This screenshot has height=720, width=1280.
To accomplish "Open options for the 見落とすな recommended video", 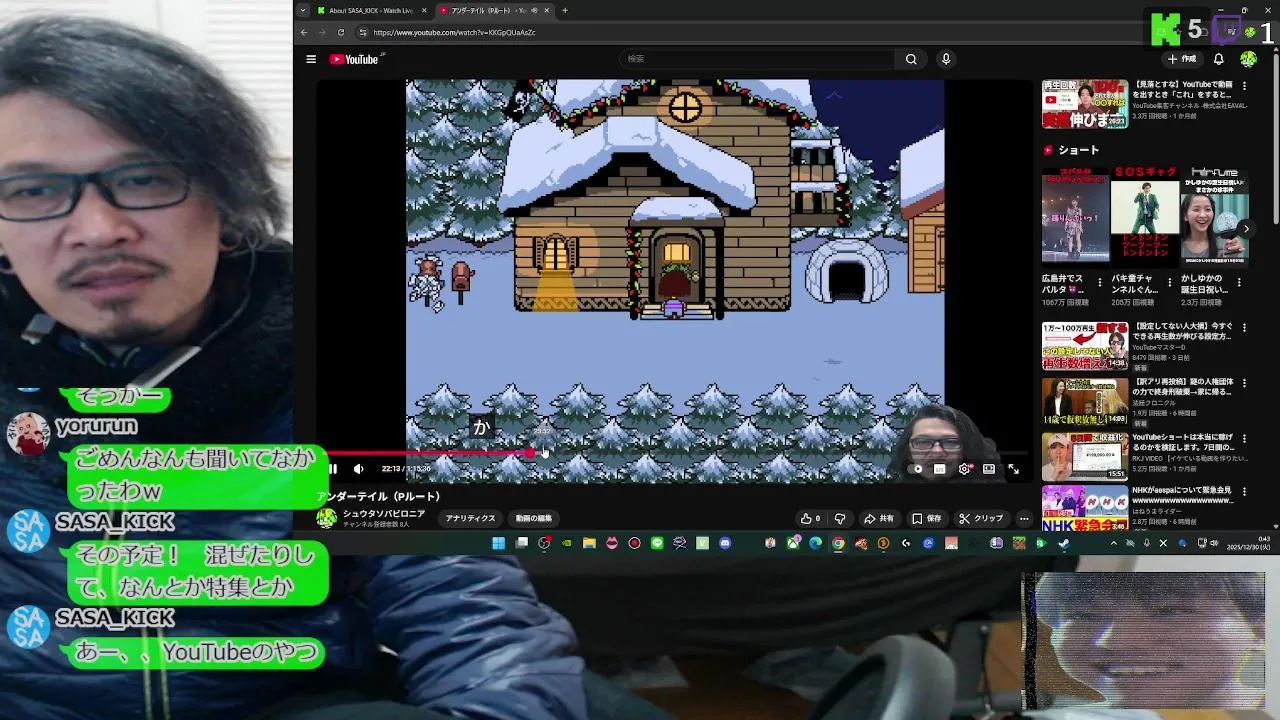I will (x=1244, y=86).
